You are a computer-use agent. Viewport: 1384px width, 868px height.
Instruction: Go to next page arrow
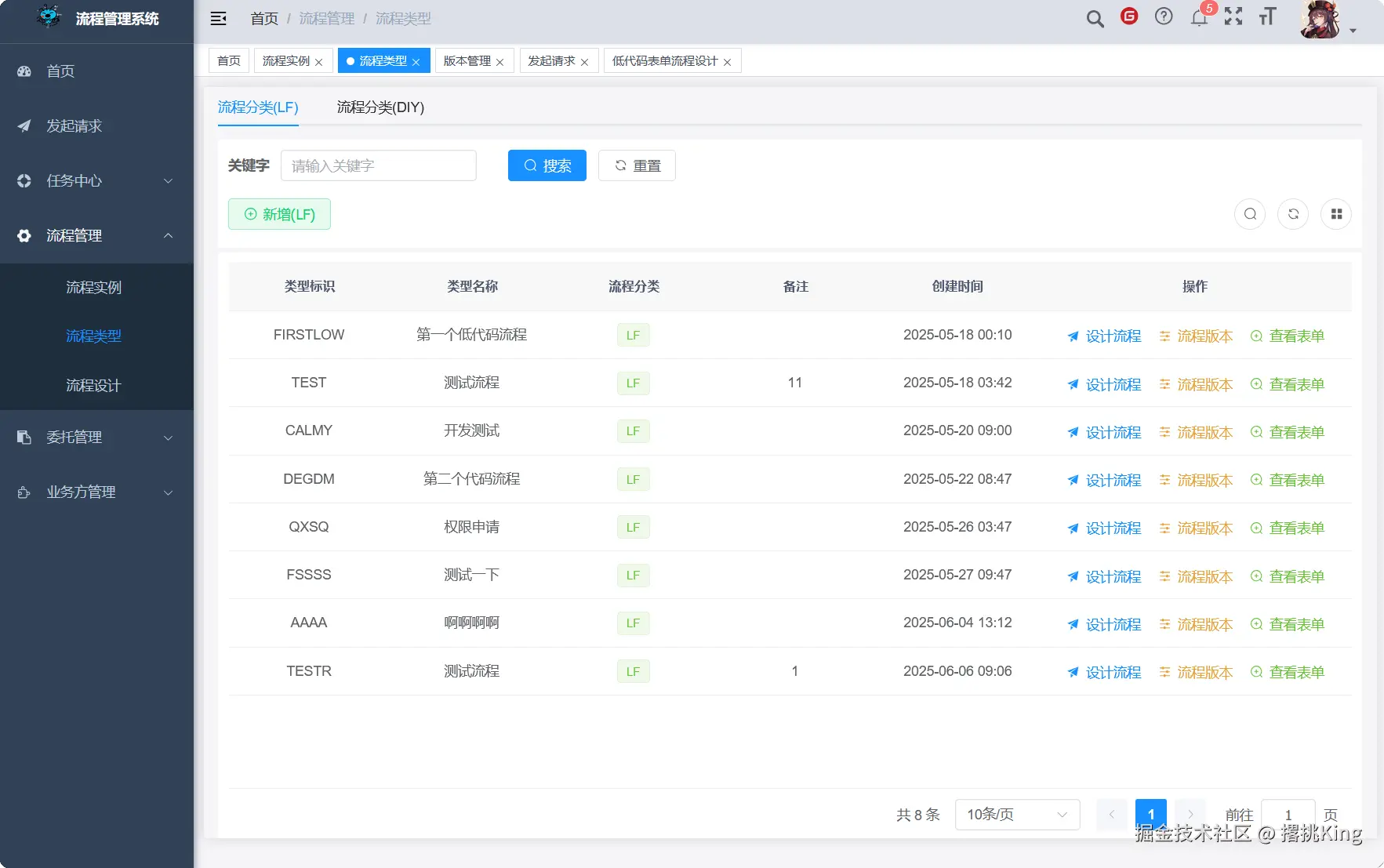click(x=1190, y=815)
